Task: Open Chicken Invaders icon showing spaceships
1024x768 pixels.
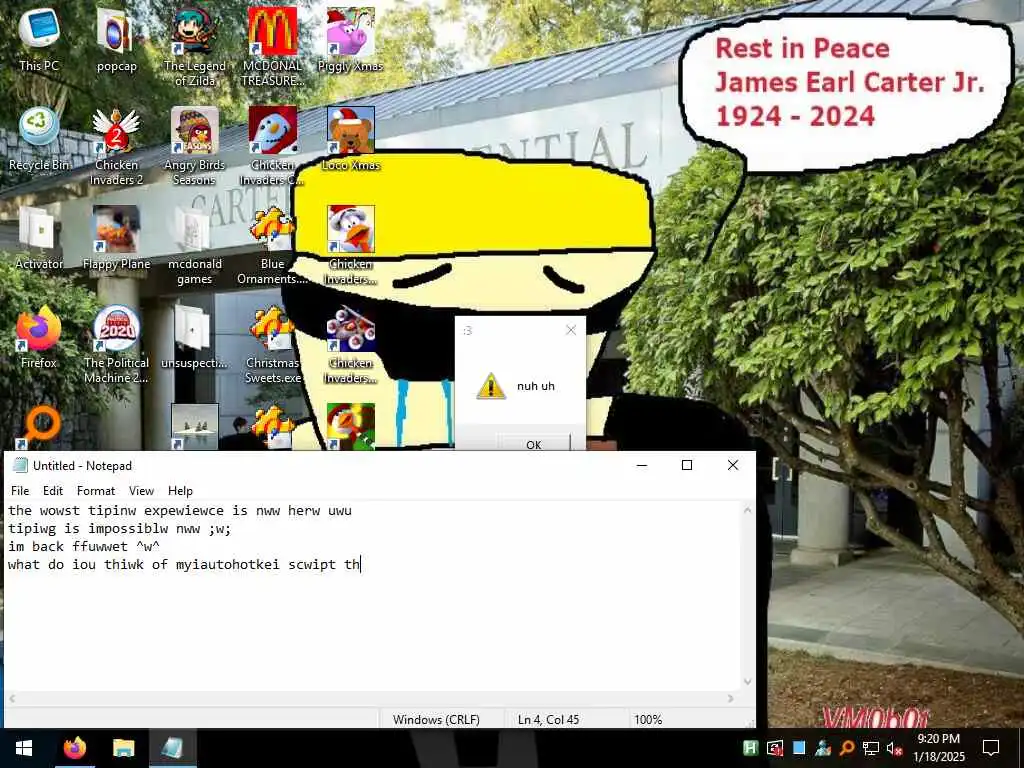Action: tap(350, 344)
